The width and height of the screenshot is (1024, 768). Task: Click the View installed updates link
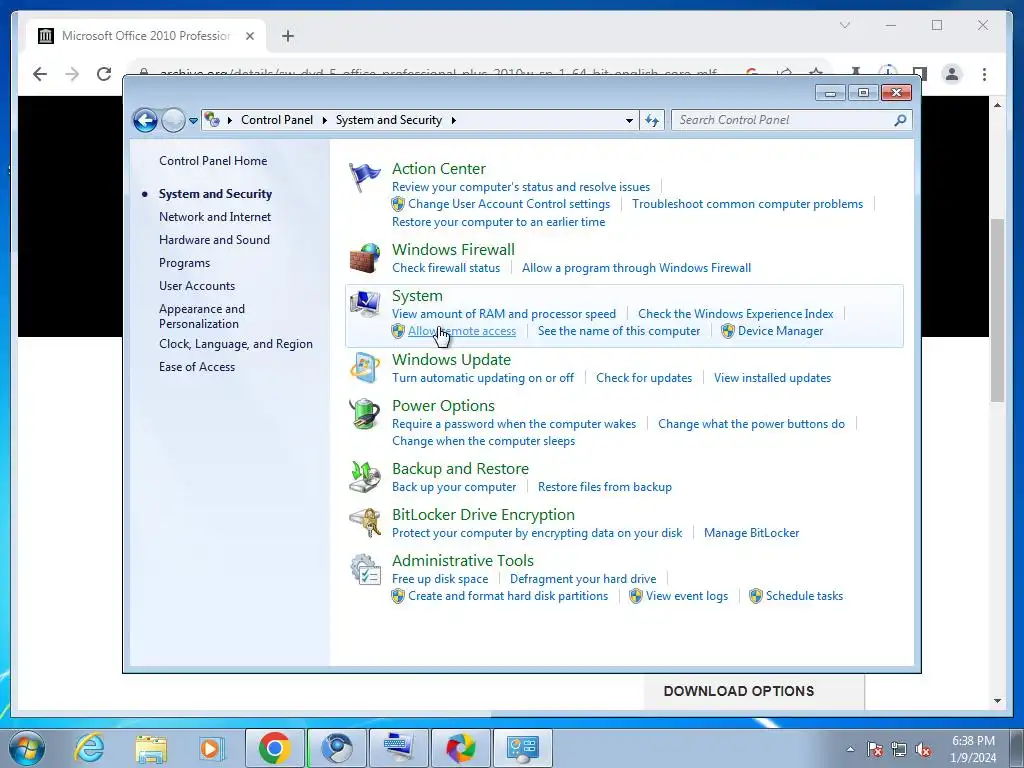[773, 377]
